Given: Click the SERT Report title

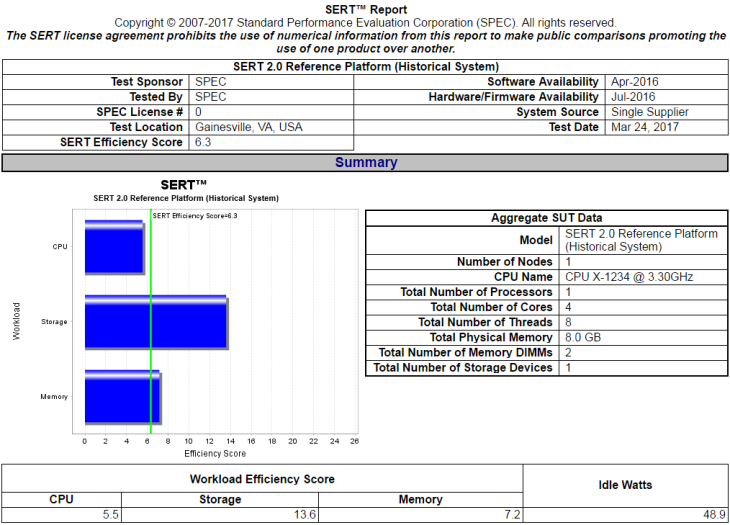Looking at the screenshot, I should point(366,10).
